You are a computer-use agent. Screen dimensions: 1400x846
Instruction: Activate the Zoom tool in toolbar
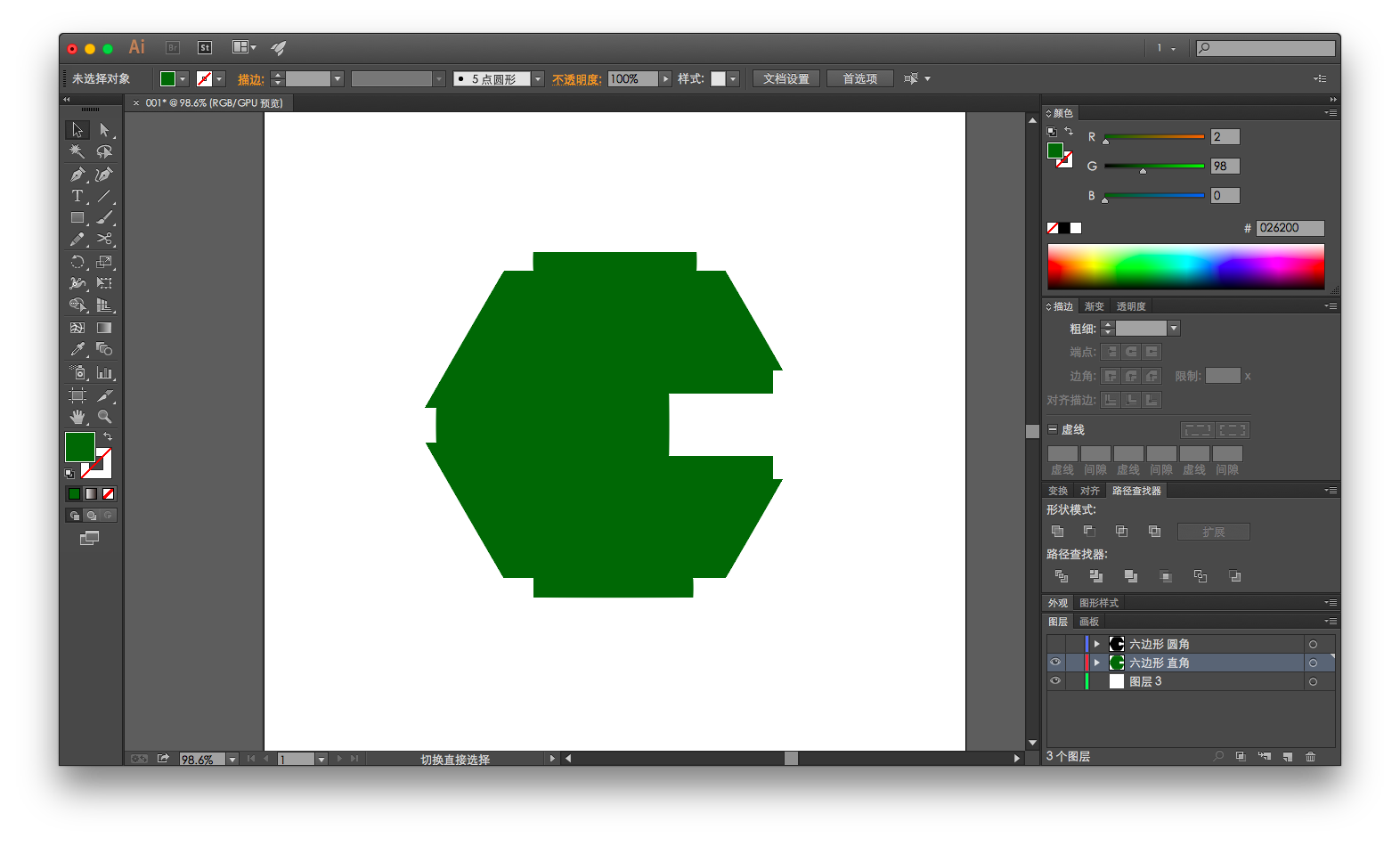click(x=104, y=417)
